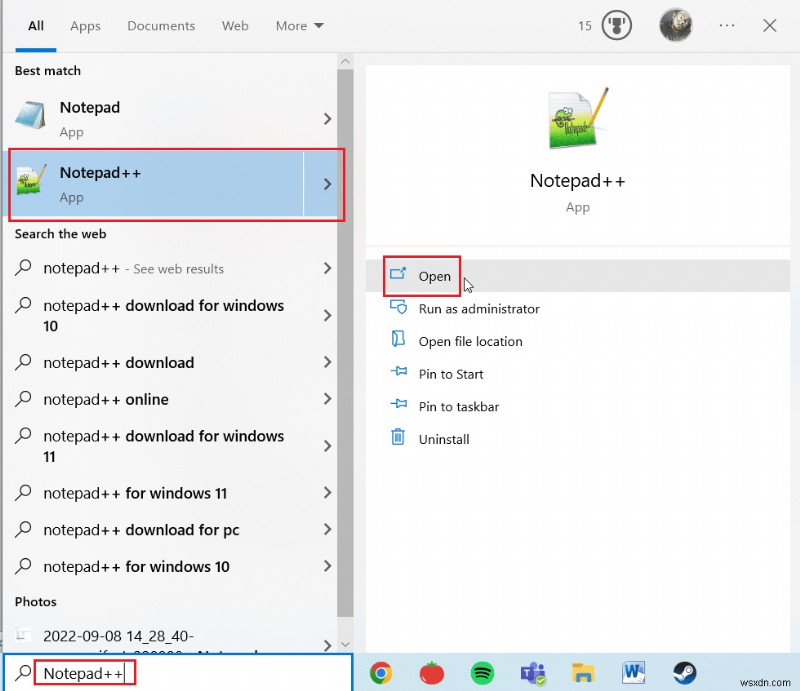Viewport: 800px width, 691px height.
Task: Select 'notepad++ for windows 11' suggestion text
Action: [135, 493]
